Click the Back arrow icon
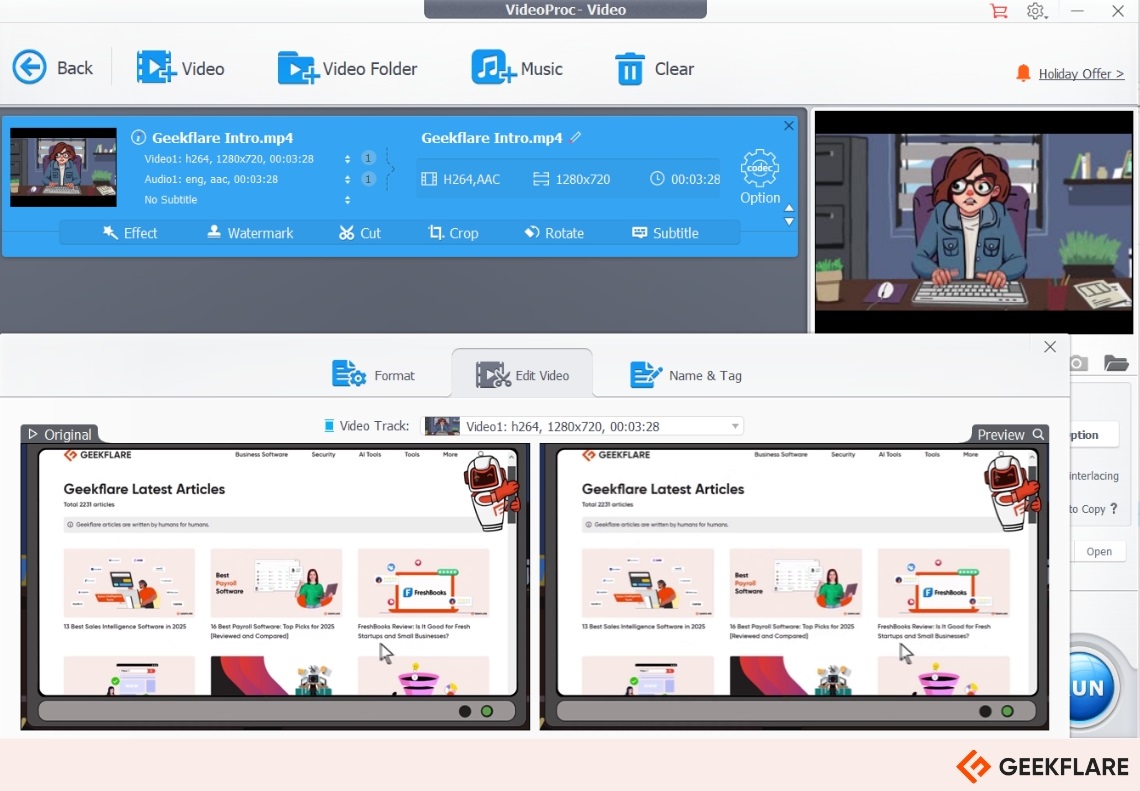1140x791 pixels. (x=29, y=68)
